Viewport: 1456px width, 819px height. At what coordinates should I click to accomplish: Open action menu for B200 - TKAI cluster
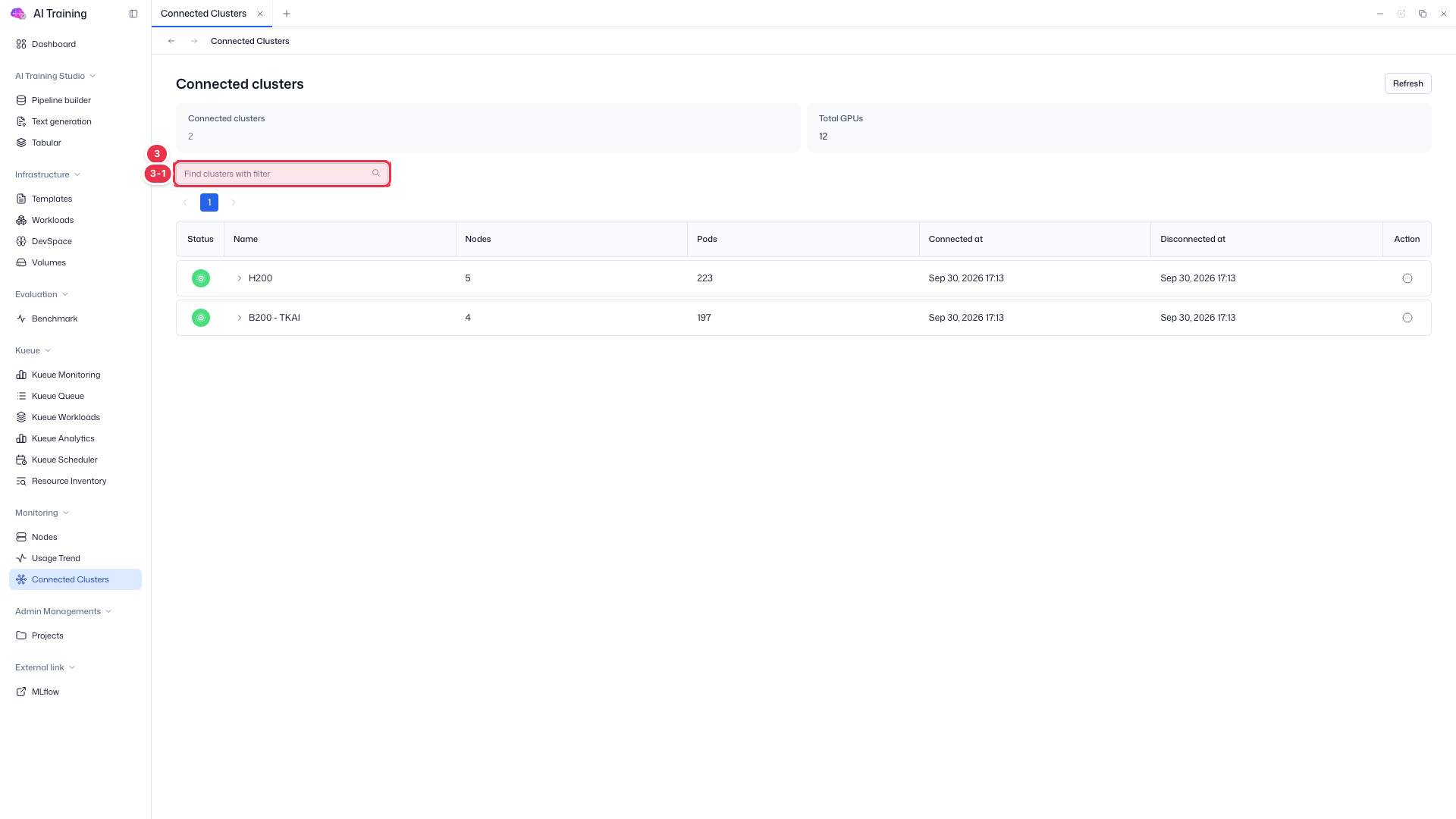1407,318
